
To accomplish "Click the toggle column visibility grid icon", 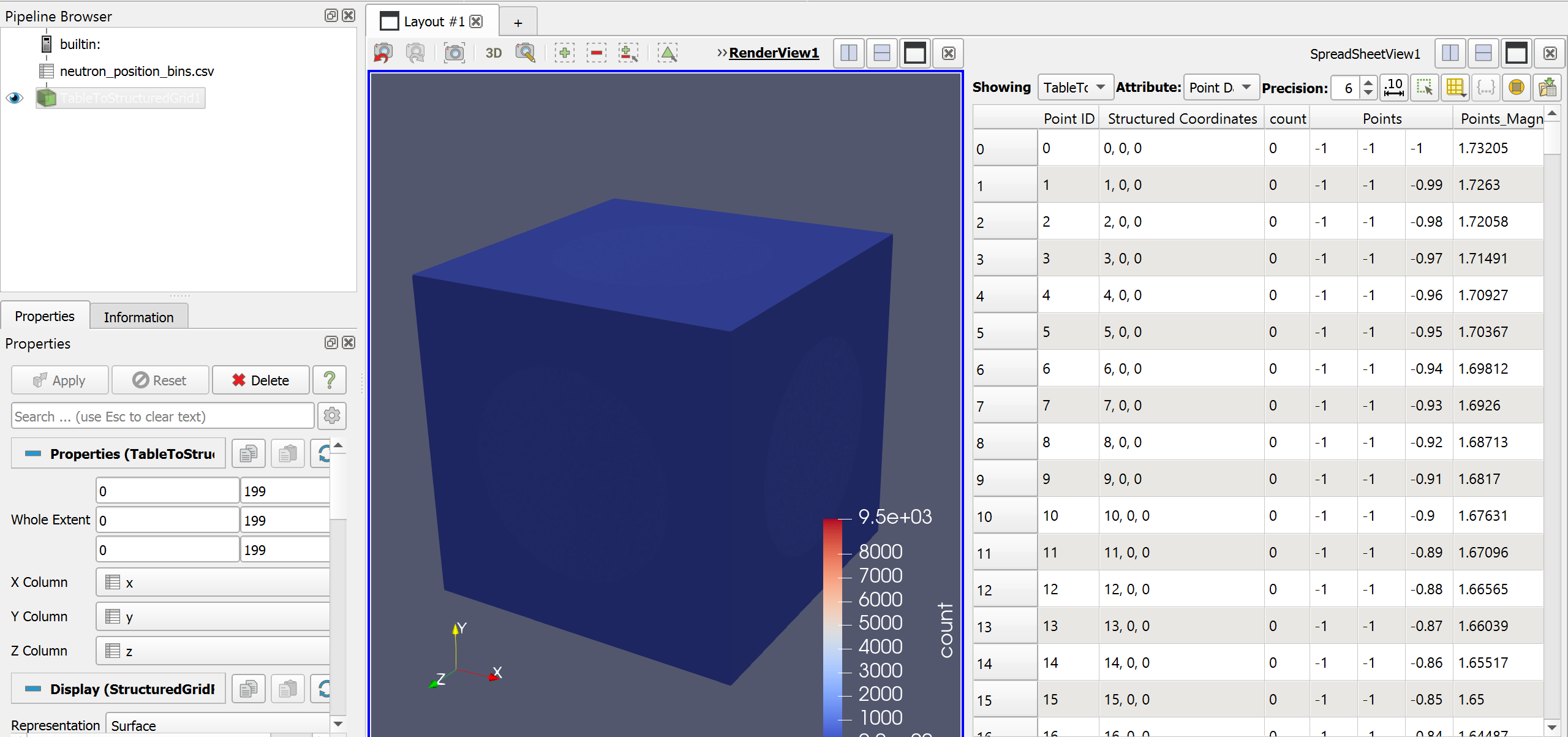I will click(x=1455, y=88).
